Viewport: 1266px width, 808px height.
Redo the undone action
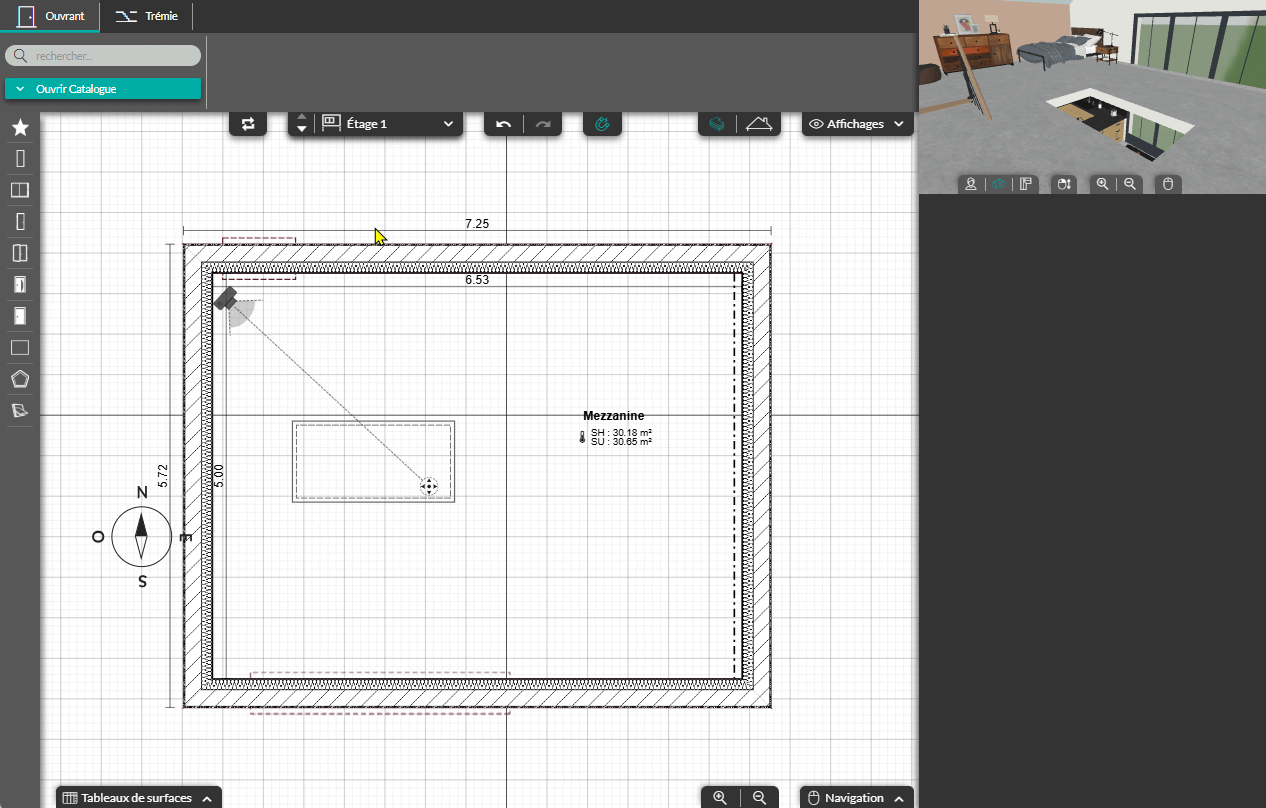tap(542, 124)
